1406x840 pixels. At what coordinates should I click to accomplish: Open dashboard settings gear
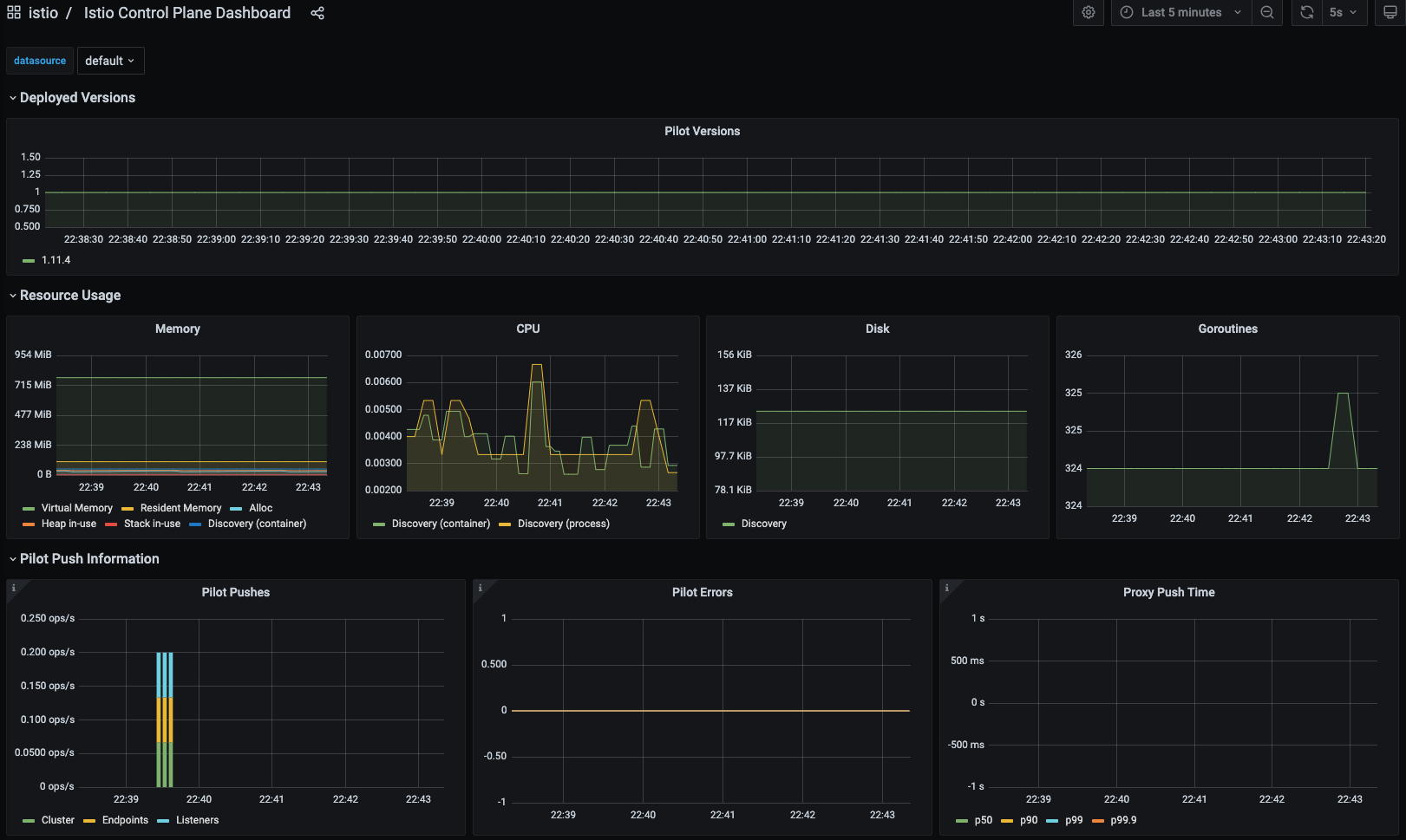(1089, 12)
